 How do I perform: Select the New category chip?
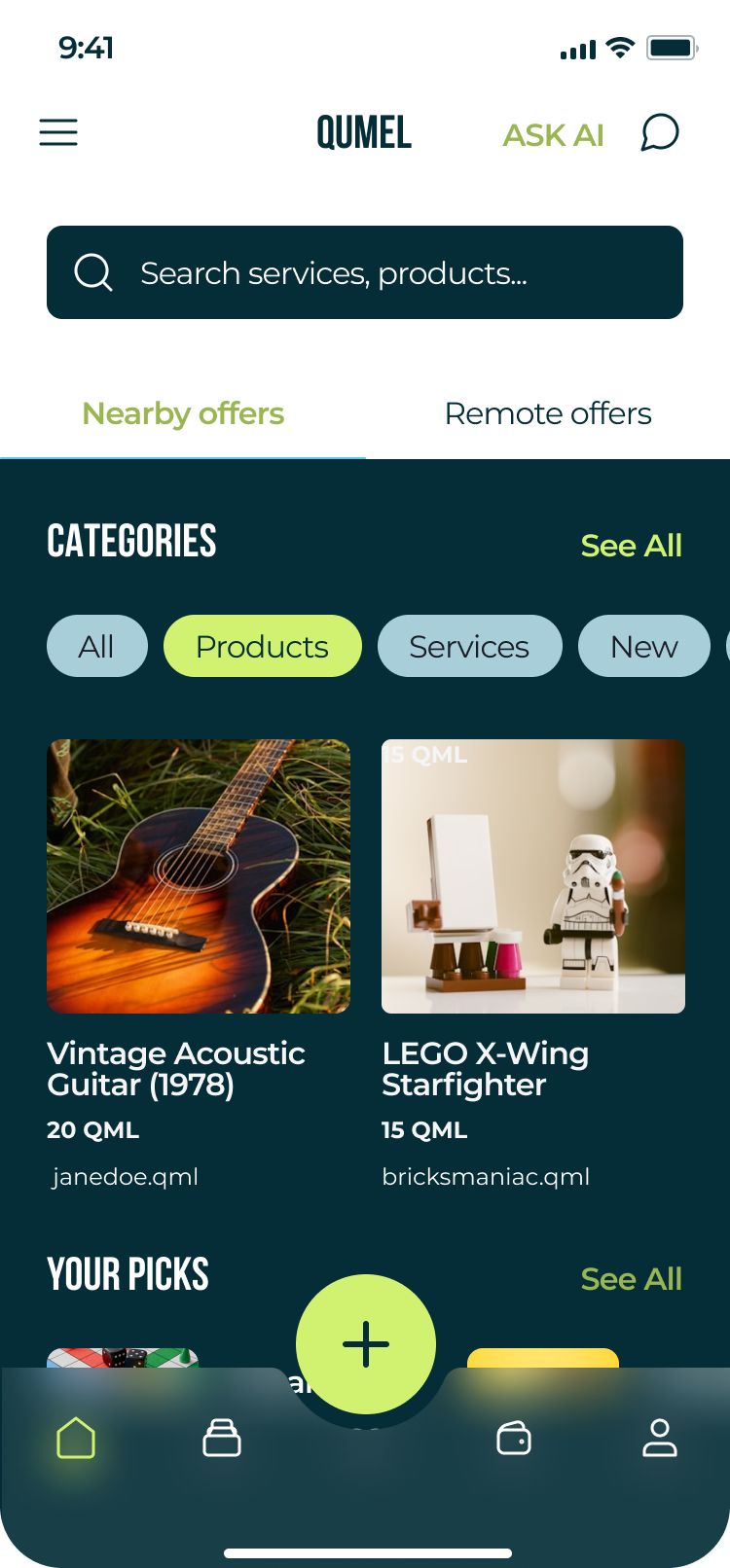(x=643, y=646)
